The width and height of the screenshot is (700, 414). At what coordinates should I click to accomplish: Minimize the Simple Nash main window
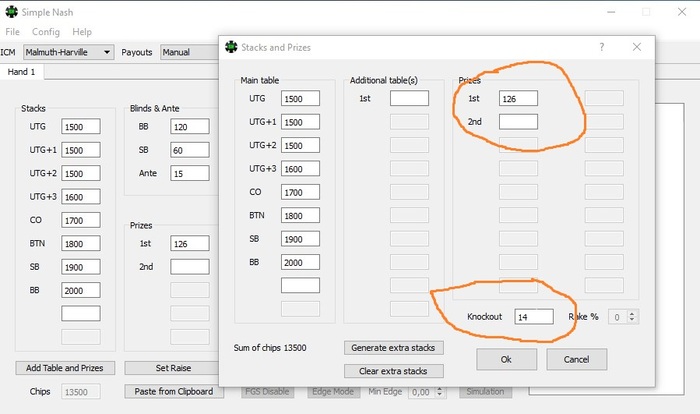[x=611, y=12]
